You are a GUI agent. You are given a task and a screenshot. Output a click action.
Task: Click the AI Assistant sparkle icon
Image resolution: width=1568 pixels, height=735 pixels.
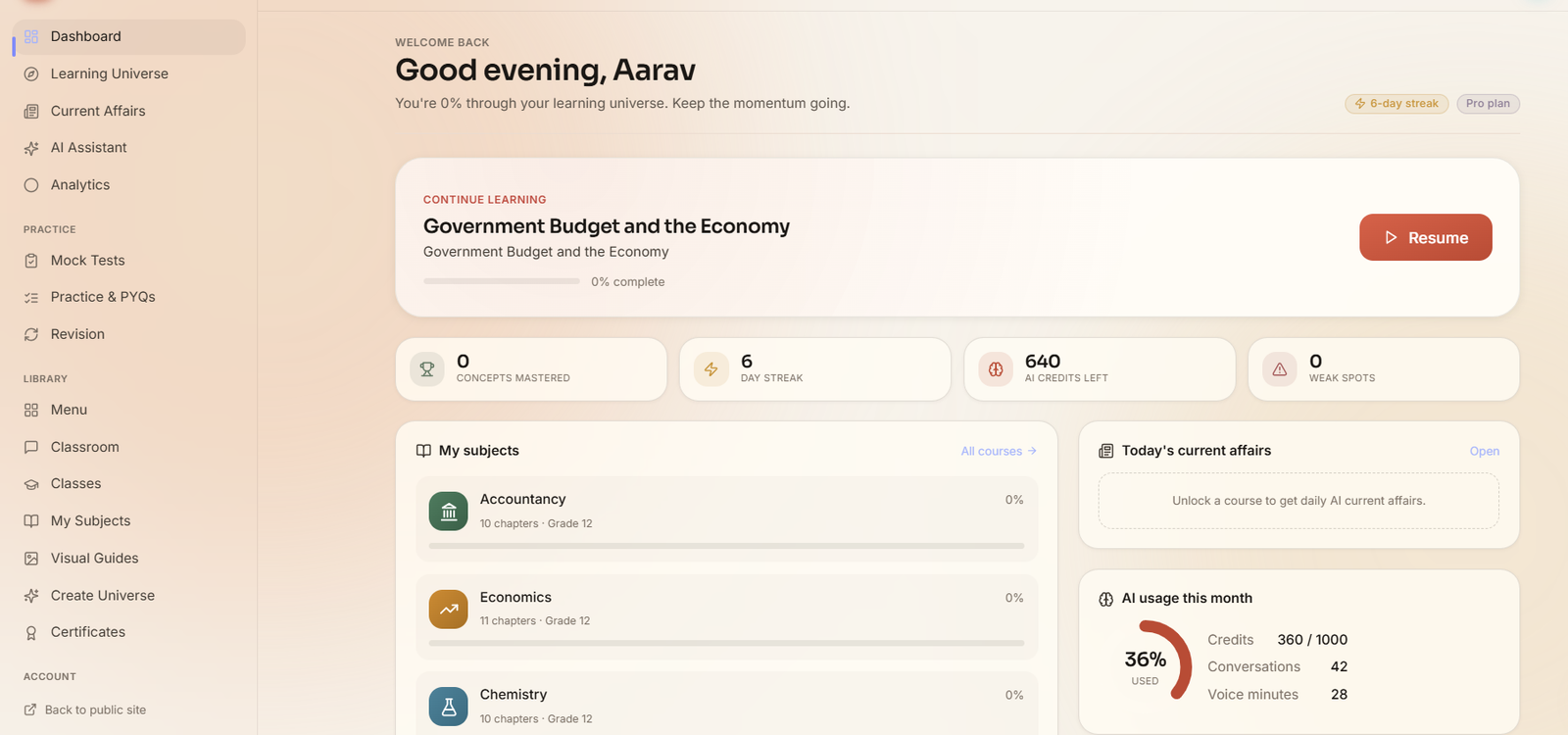(31, 148)
